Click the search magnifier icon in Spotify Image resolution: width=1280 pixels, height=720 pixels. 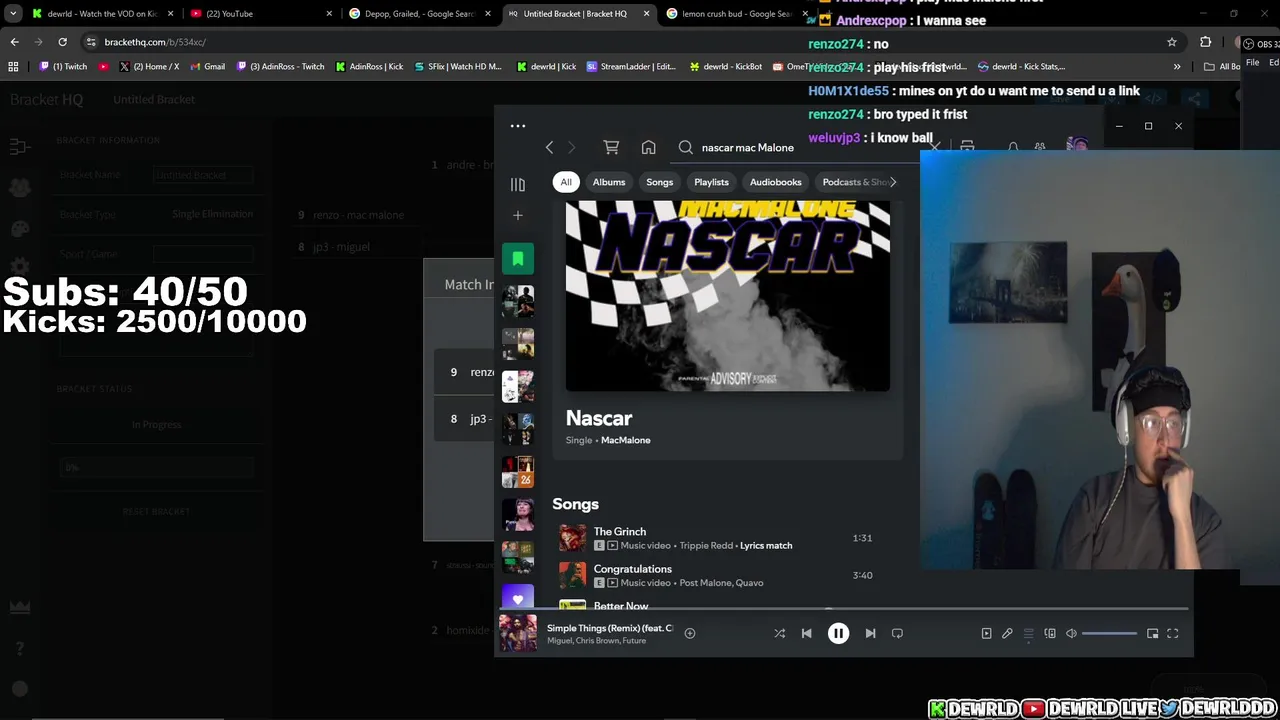[685, 147]
